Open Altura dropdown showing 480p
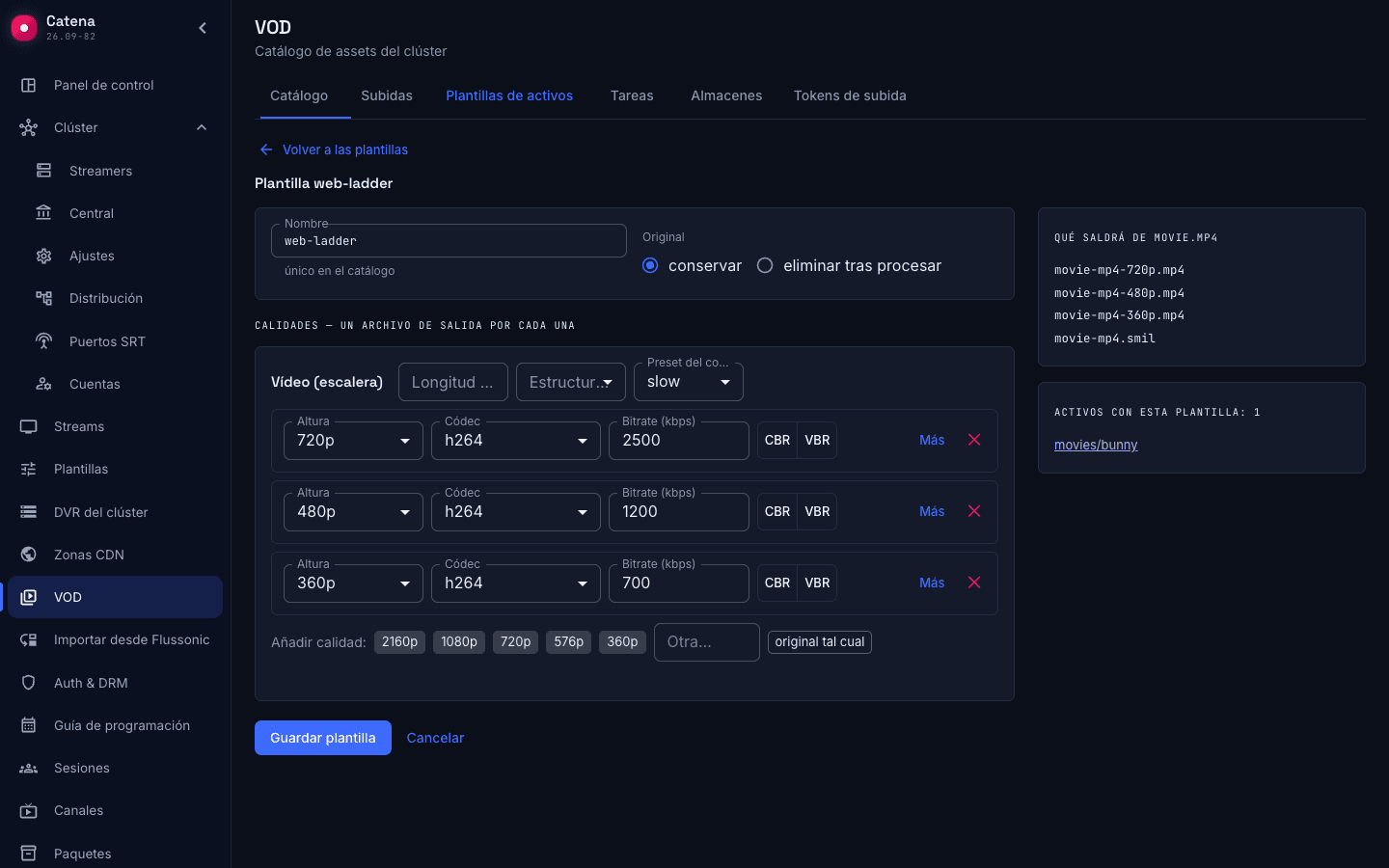This screenshot has height=868, width=1389. (353, 512)
